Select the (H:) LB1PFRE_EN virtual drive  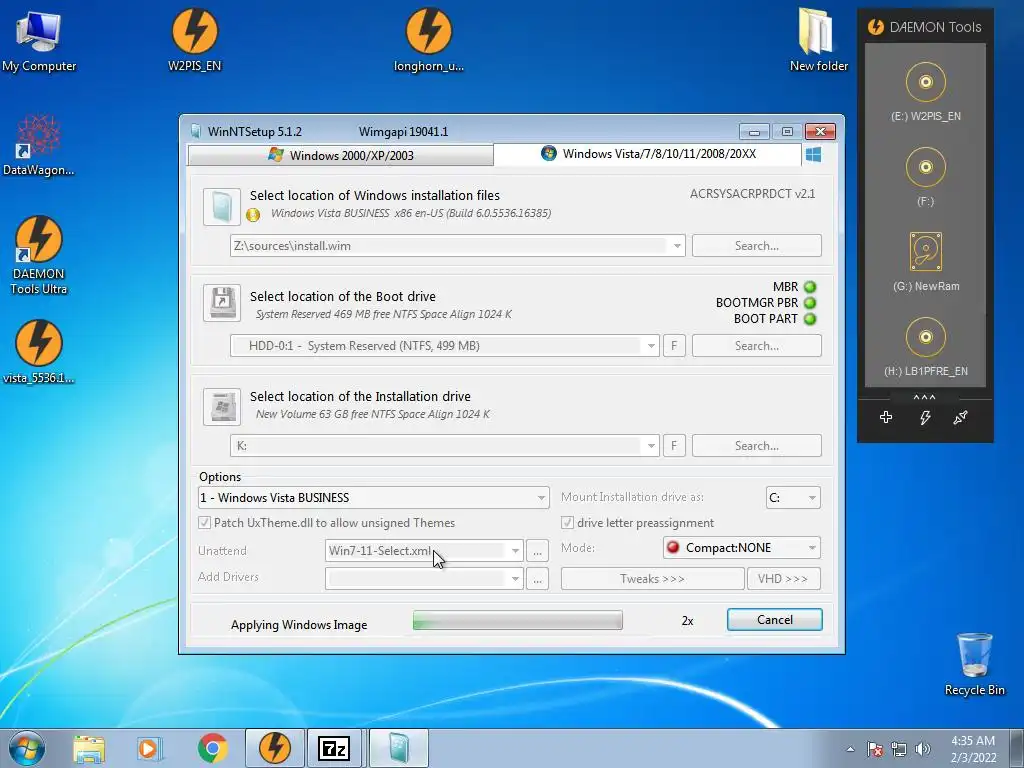pyautogui.click(x=925, y=346)
